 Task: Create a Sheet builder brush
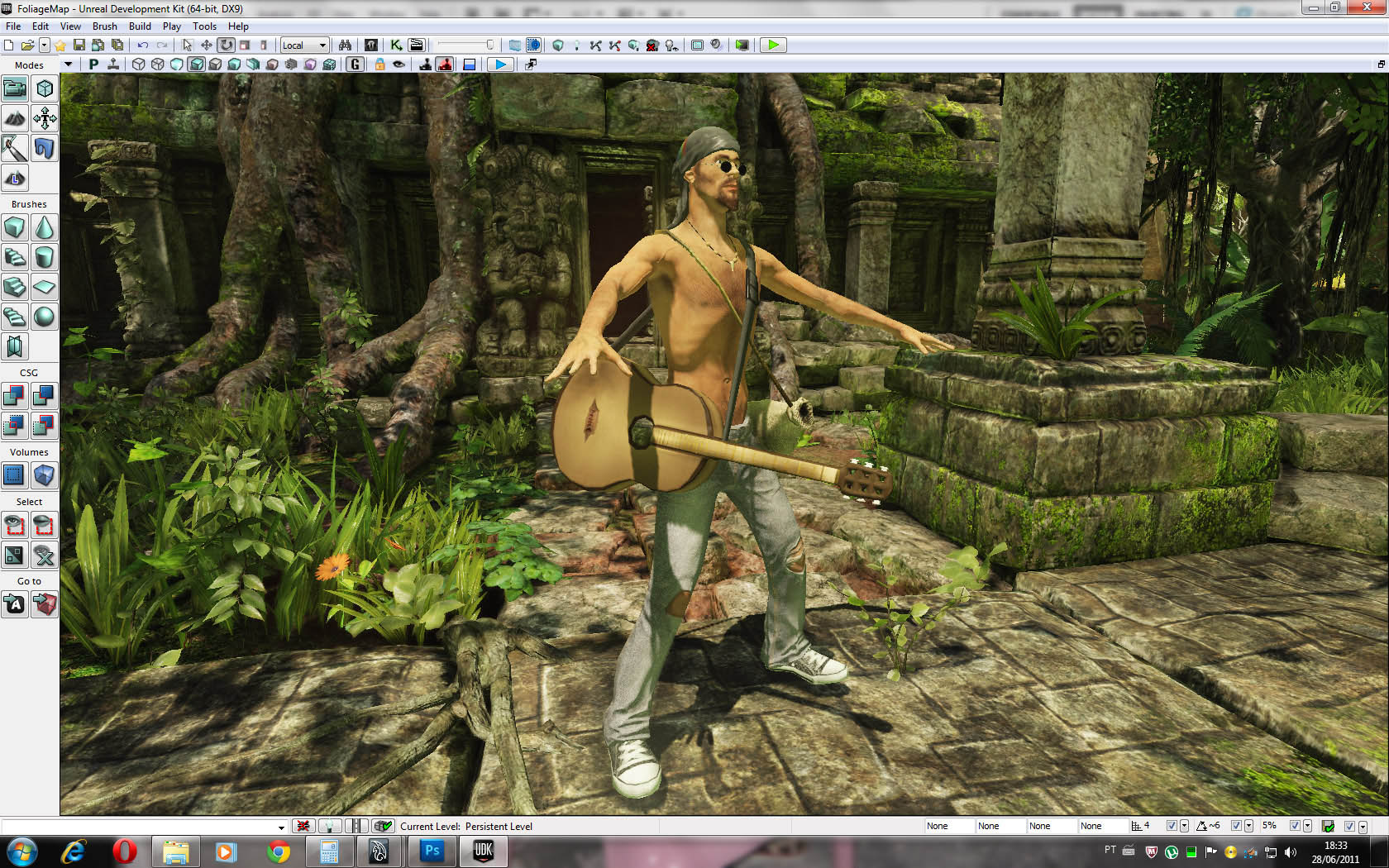click(x=45, y=287)
